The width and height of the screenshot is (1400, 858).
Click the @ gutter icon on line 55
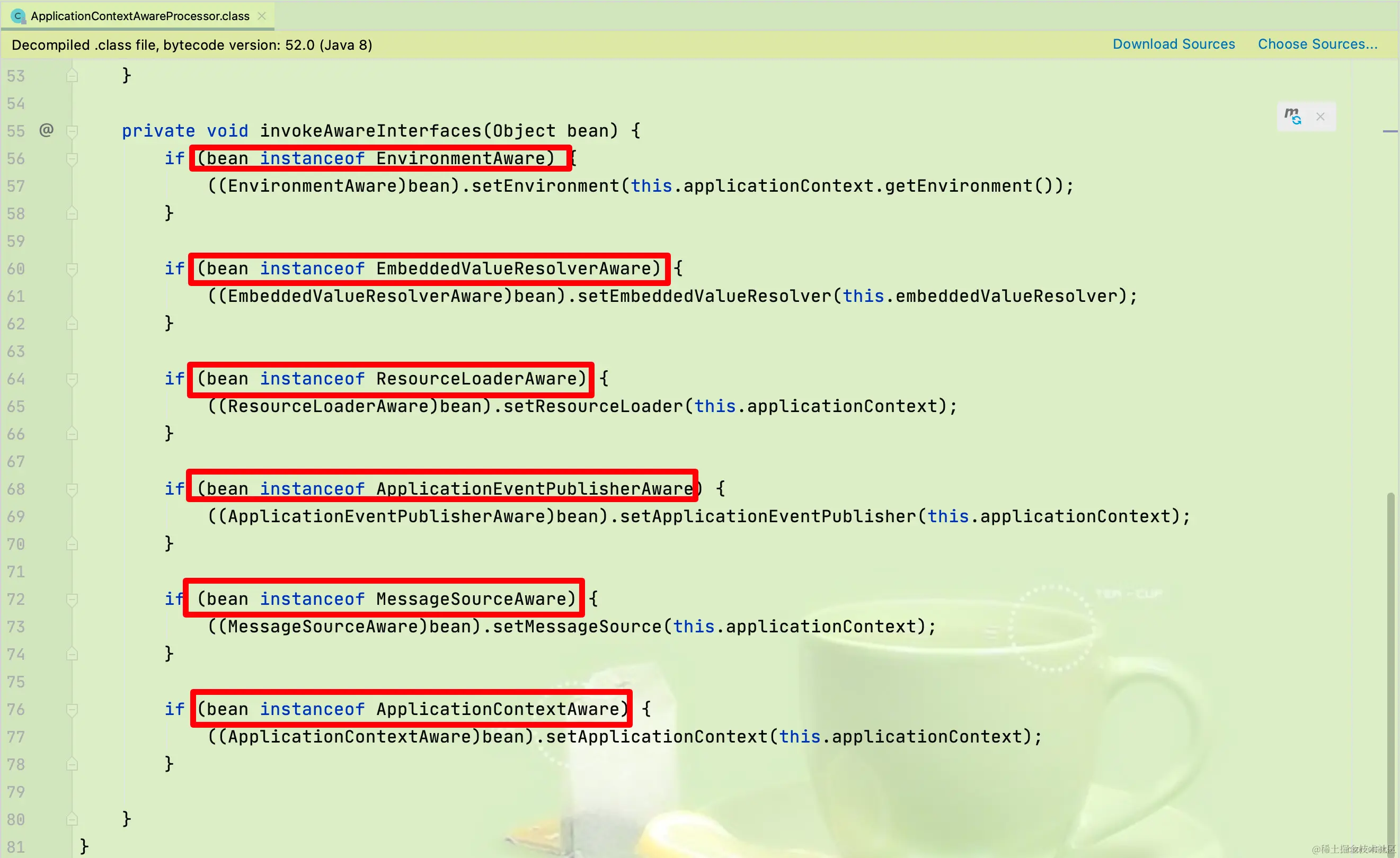point(47,130)
